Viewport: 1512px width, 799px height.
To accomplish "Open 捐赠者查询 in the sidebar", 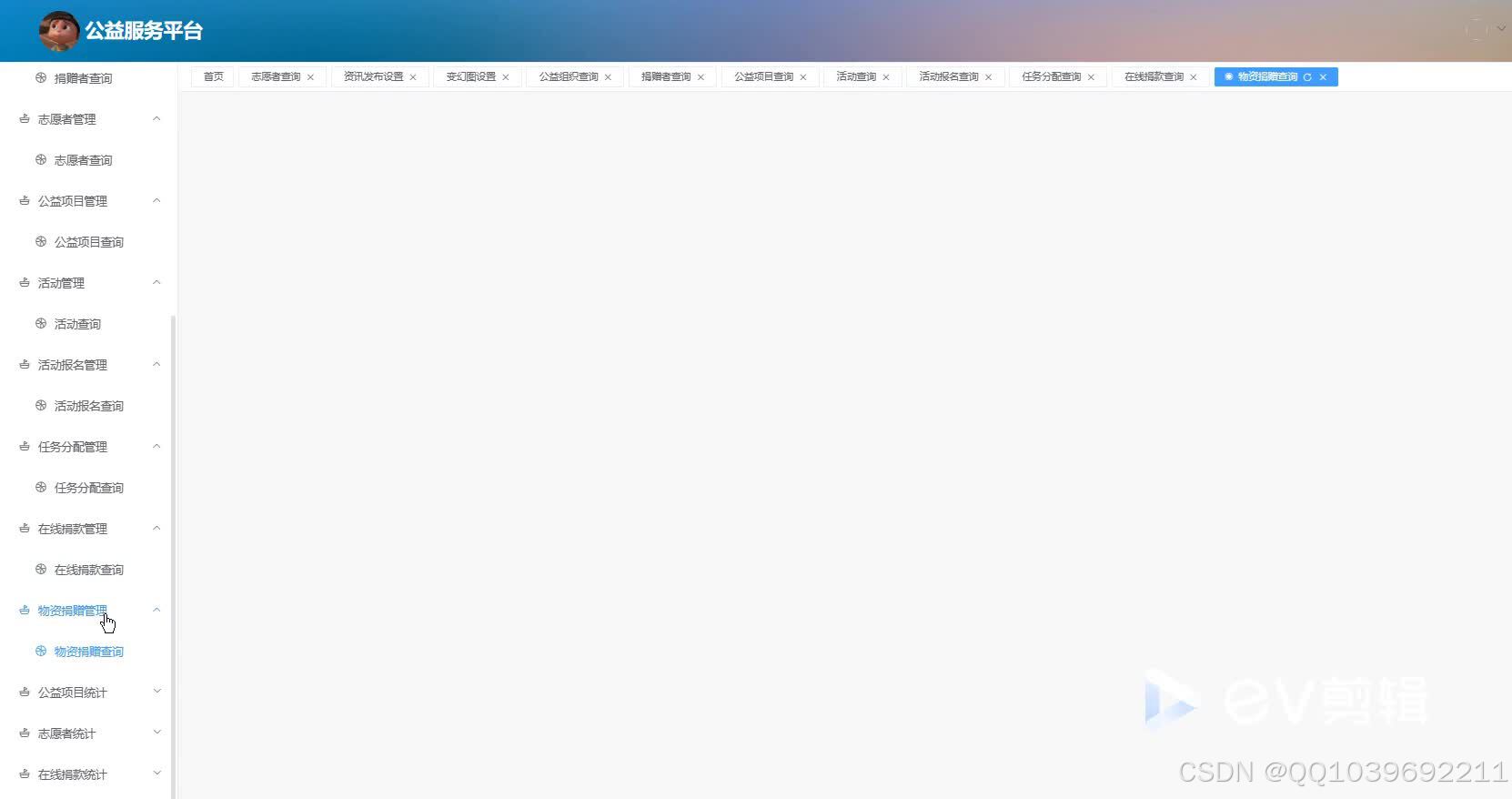I will click(83, 78).
